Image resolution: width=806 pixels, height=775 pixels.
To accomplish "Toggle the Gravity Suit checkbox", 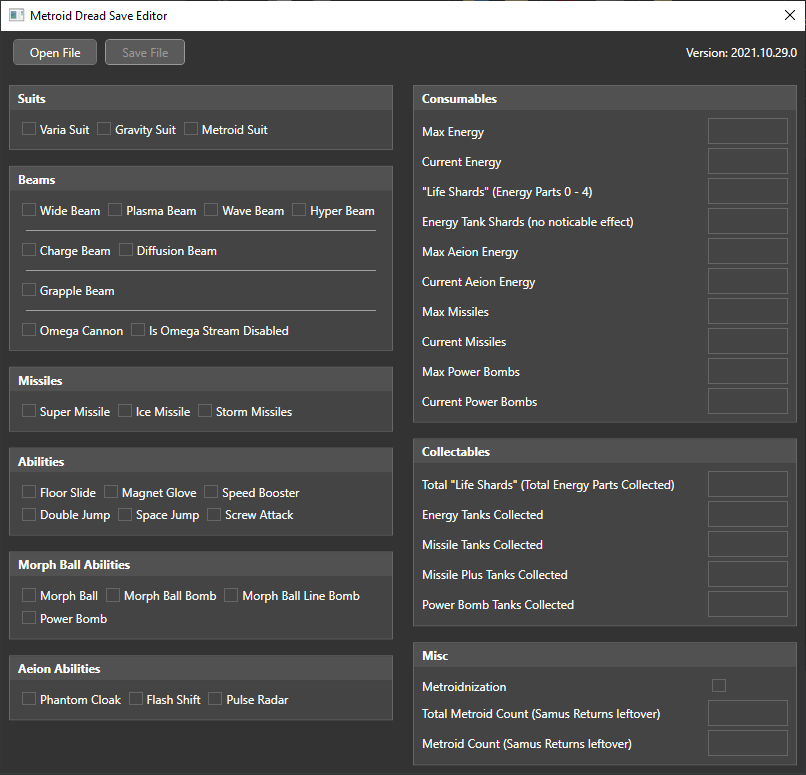I will [104, 129].
